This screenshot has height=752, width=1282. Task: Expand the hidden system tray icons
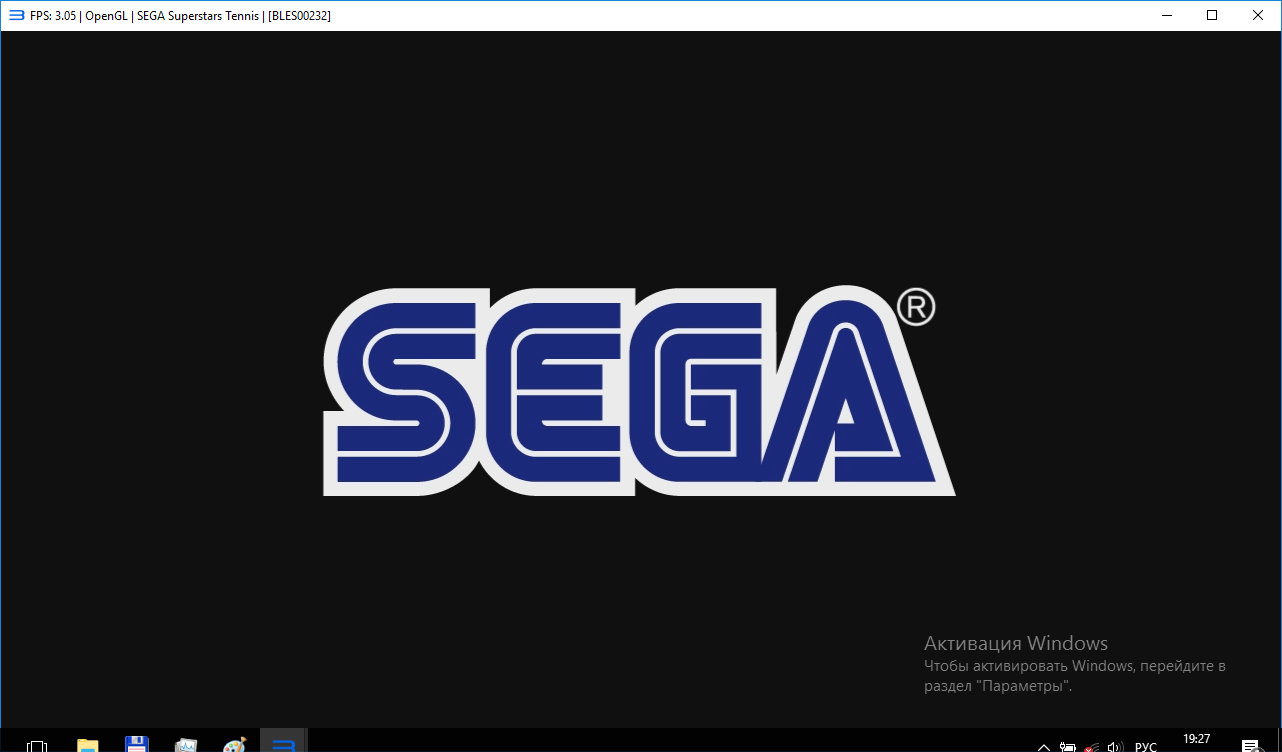pyautogui.click(x=1044, y=747)
